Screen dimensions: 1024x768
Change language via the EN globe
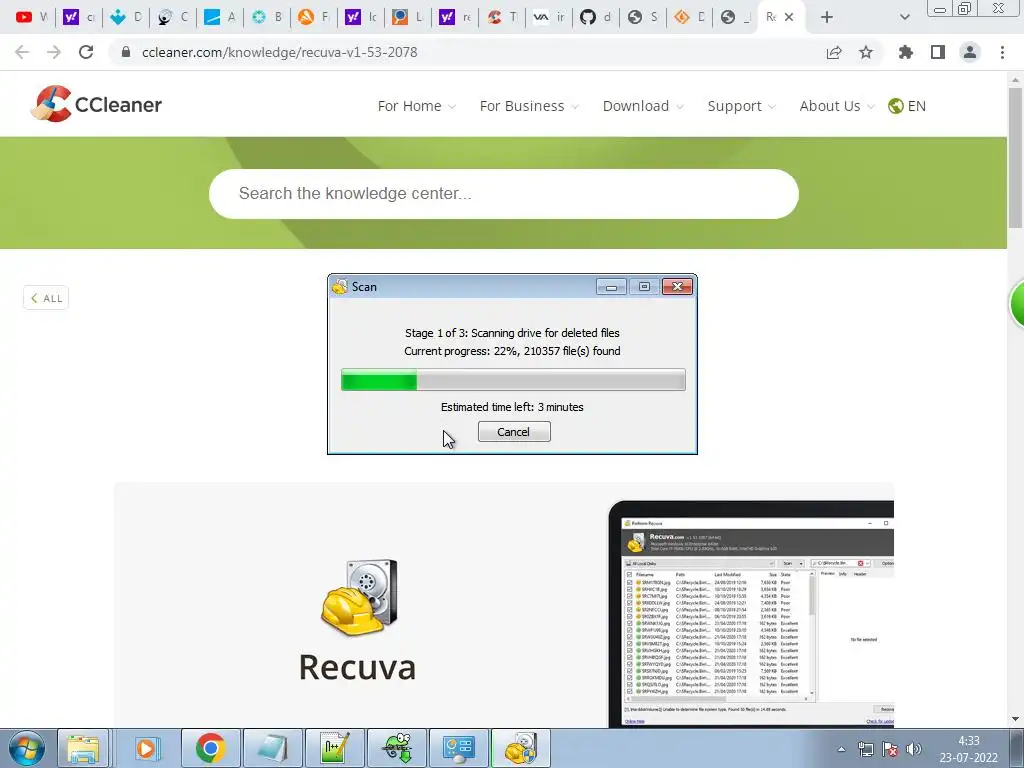click(x=907, y=106)
